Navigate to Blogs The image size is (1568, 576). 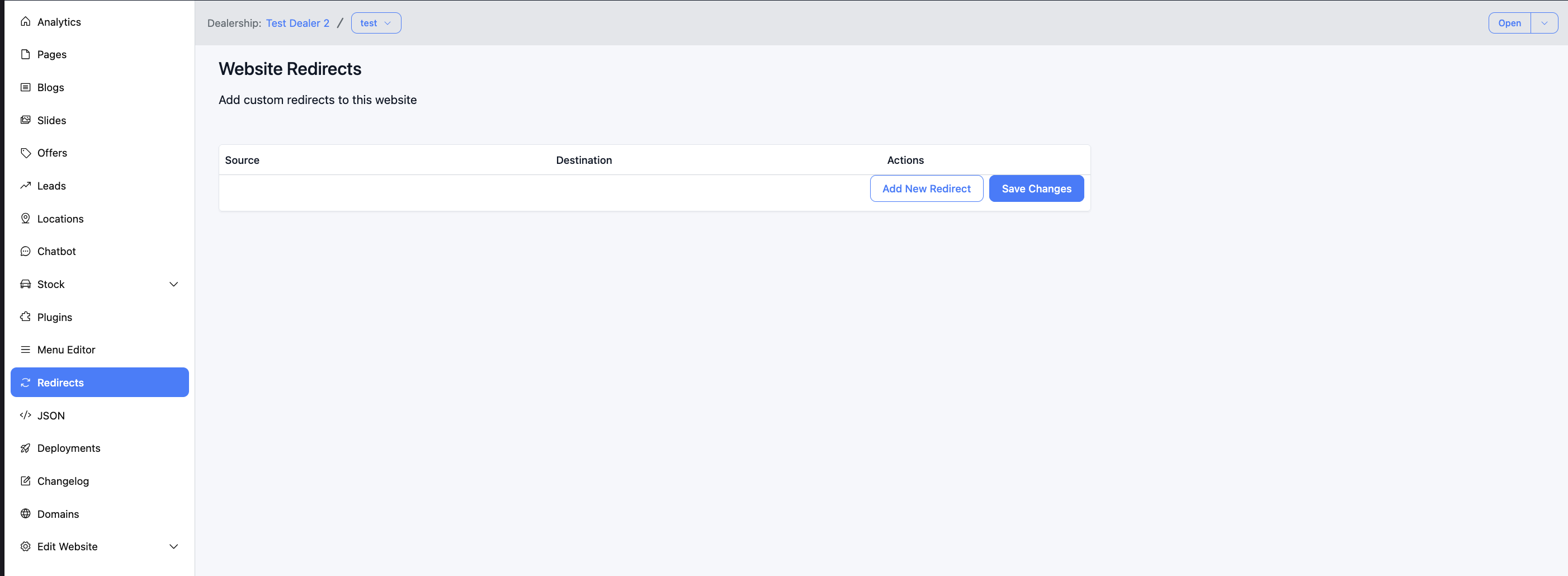pos(100,87)
